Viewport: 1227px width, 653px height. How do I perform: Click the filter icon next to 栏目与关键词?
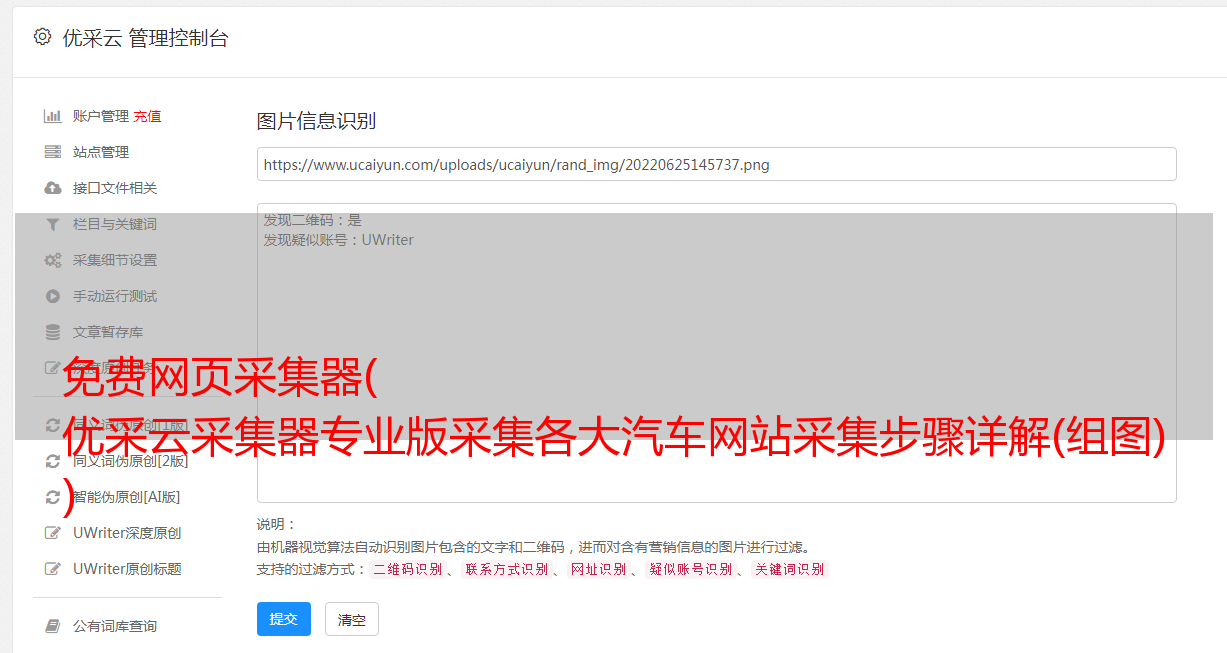click(x=53, y=224)
